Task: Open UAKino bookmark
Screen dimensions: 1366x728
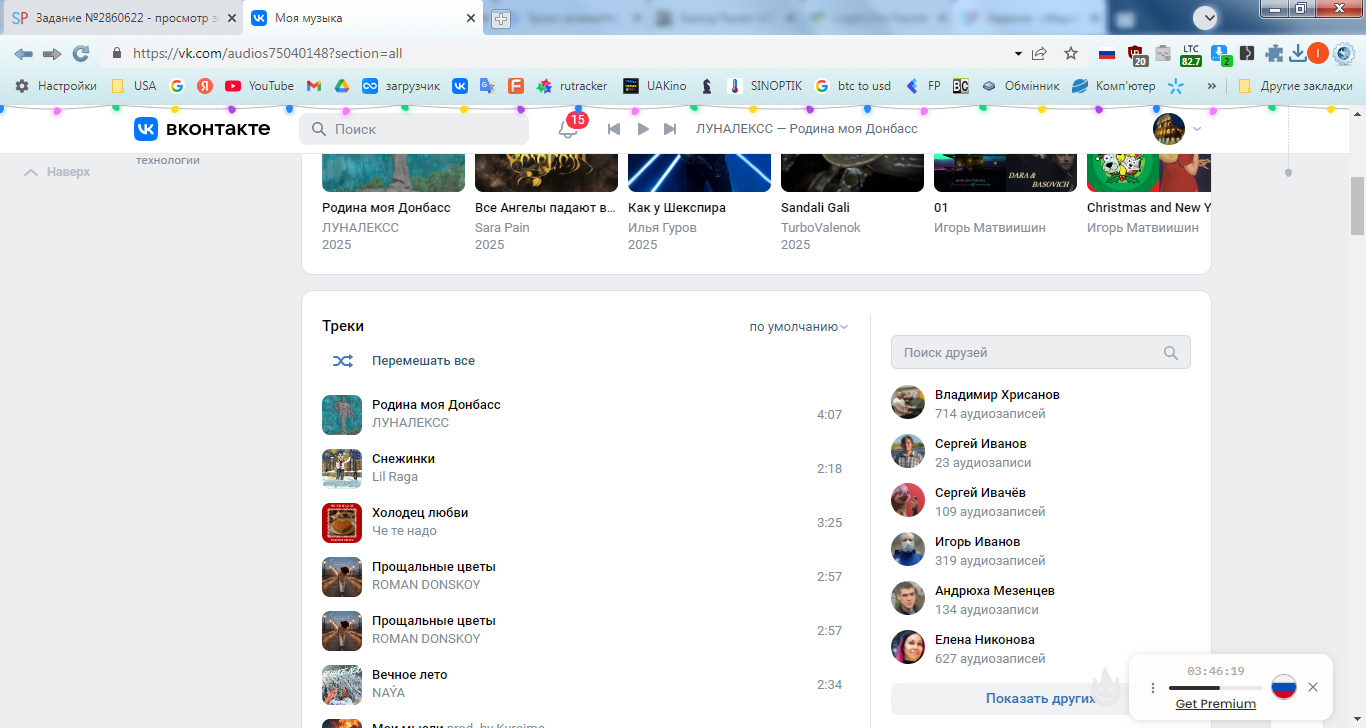Action: 655,86
